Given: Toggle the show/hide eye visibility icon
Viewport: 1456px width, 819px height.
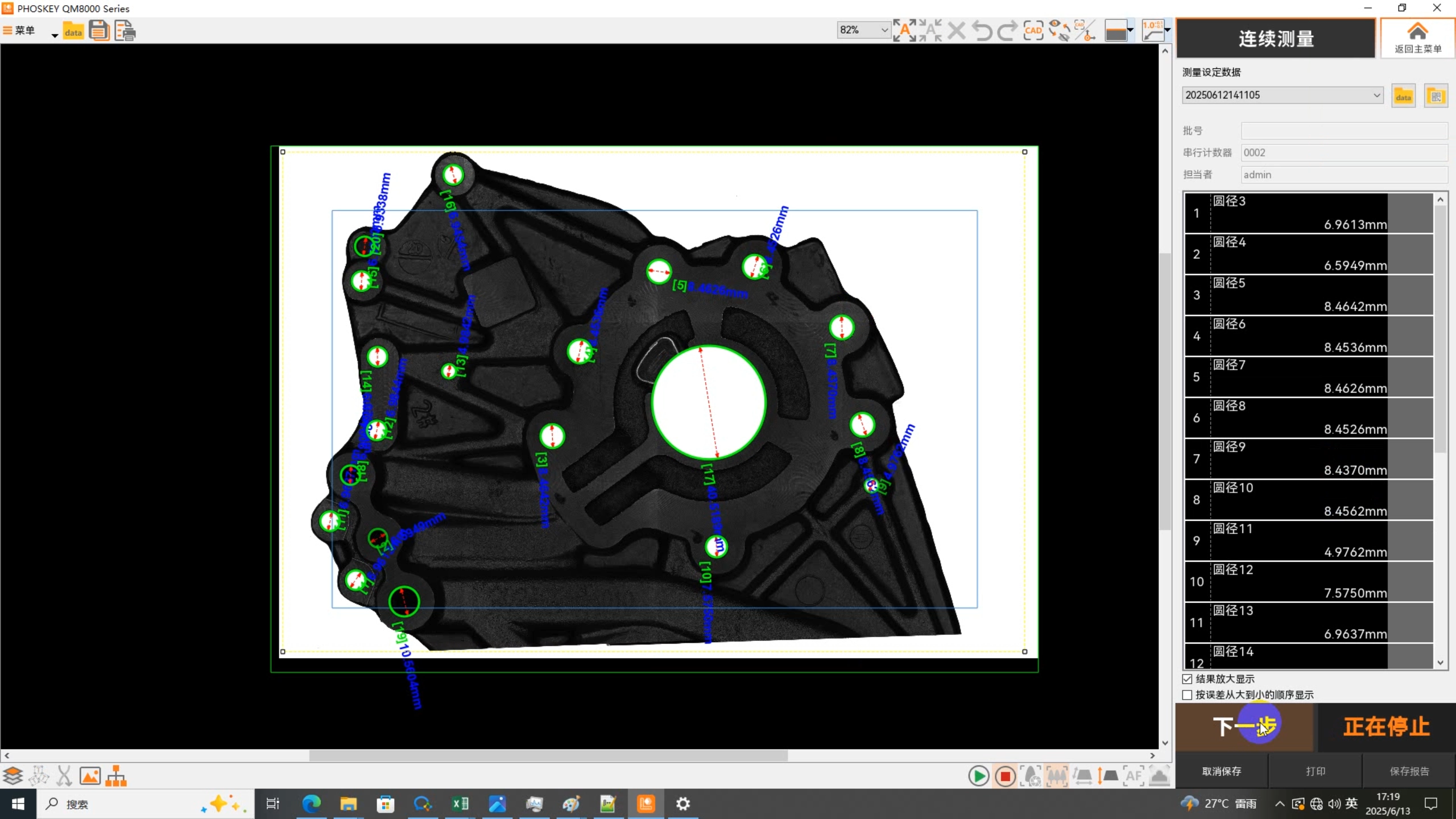Looking at the screenshot, I should tap(1059, 31).
